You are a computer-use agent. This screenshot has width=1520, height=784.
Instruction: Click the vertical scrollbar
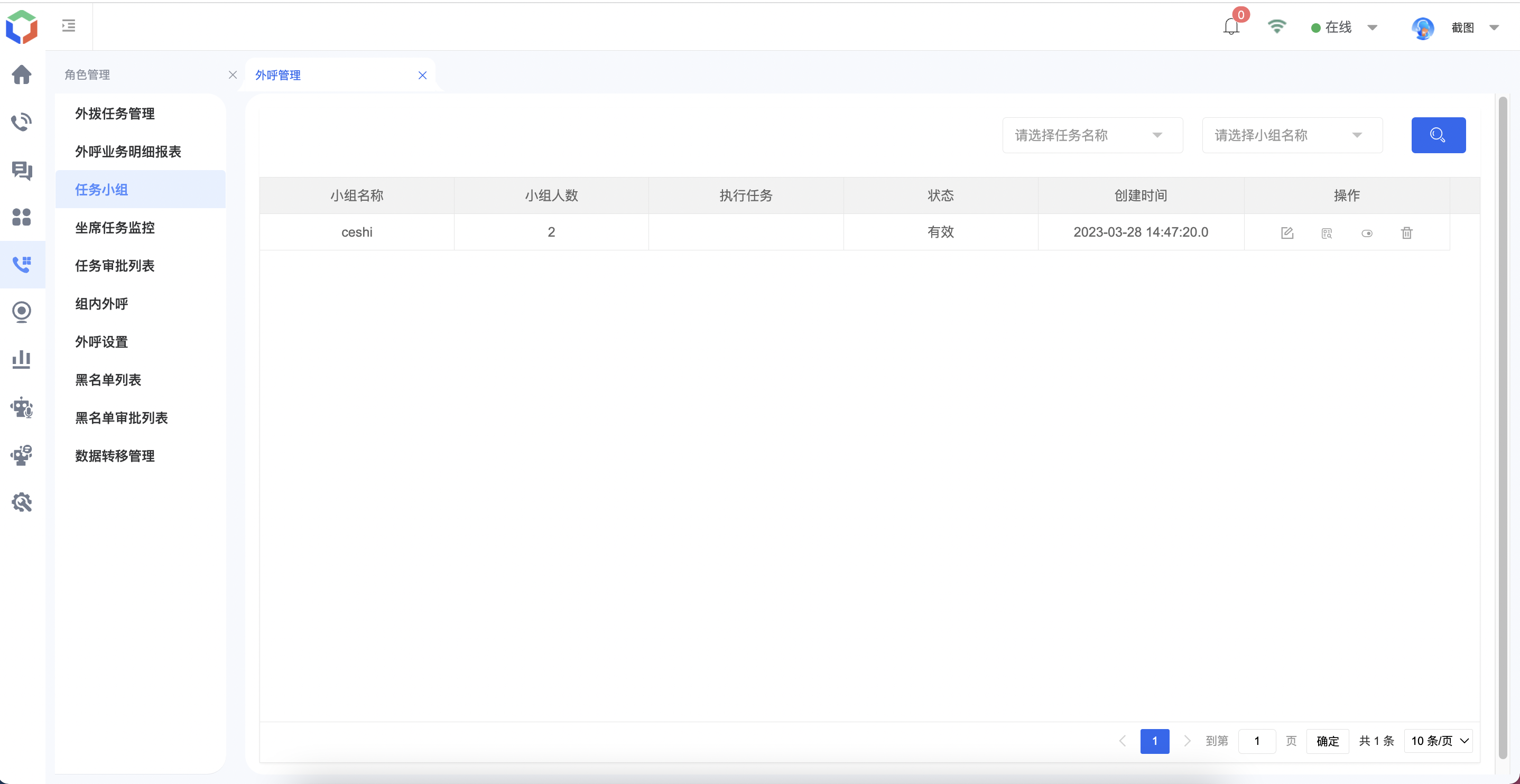point(1503,428)
